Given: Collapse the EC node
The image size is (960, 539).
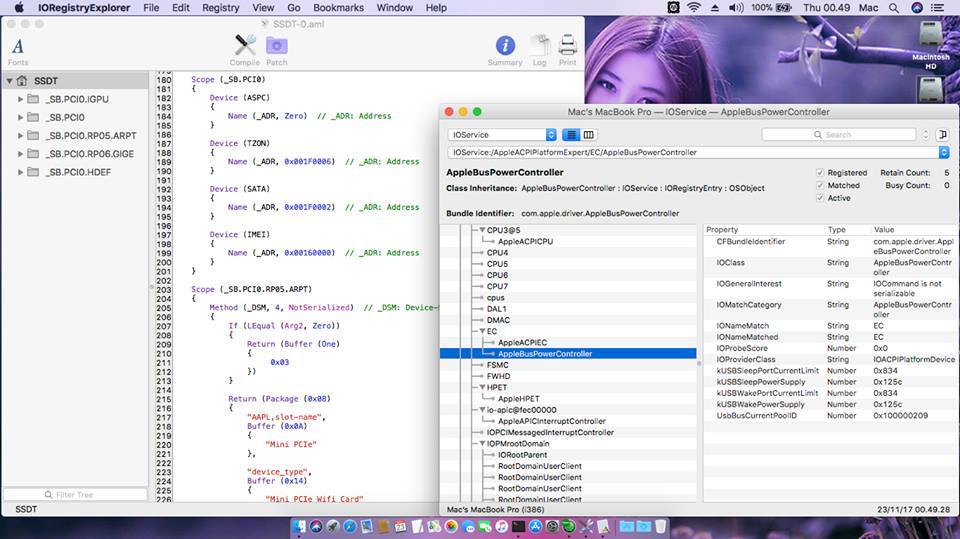Looking at the screenshot, I should coord(482,331).
